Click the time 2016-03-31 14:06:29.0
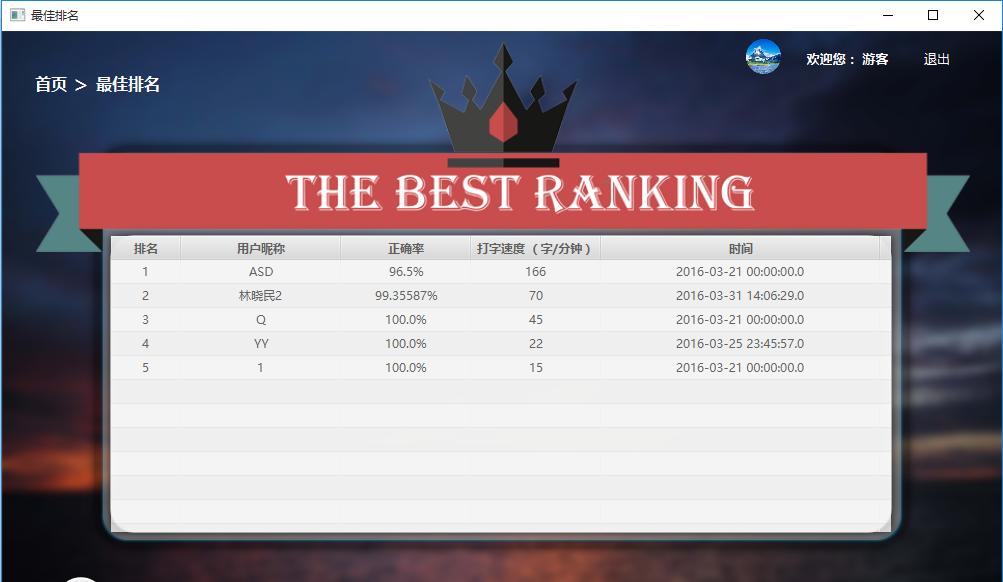Image resolution: width=1003 pixels, height=582 pixels. pos(740,295)
